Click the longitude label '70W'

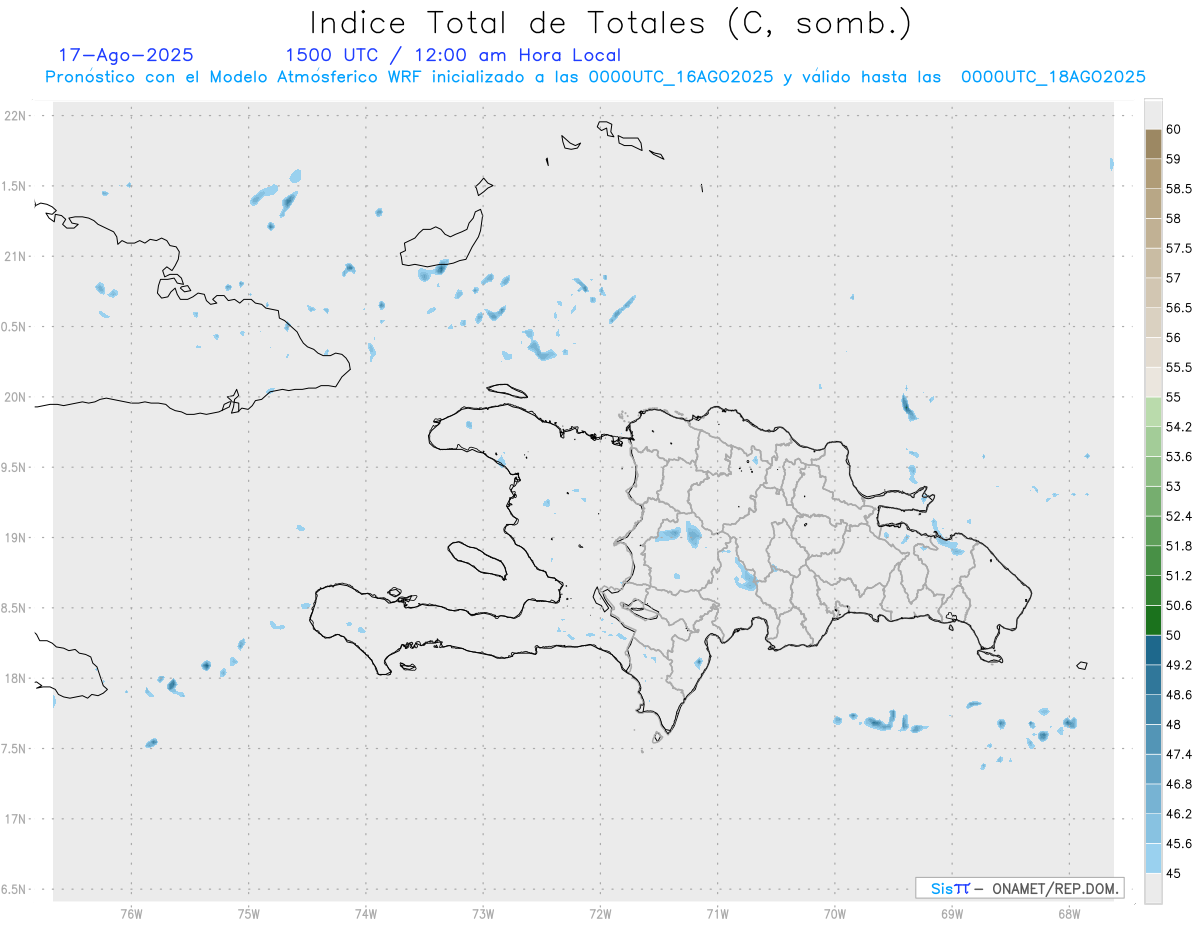pyautogui.click(x=834, y=914)
